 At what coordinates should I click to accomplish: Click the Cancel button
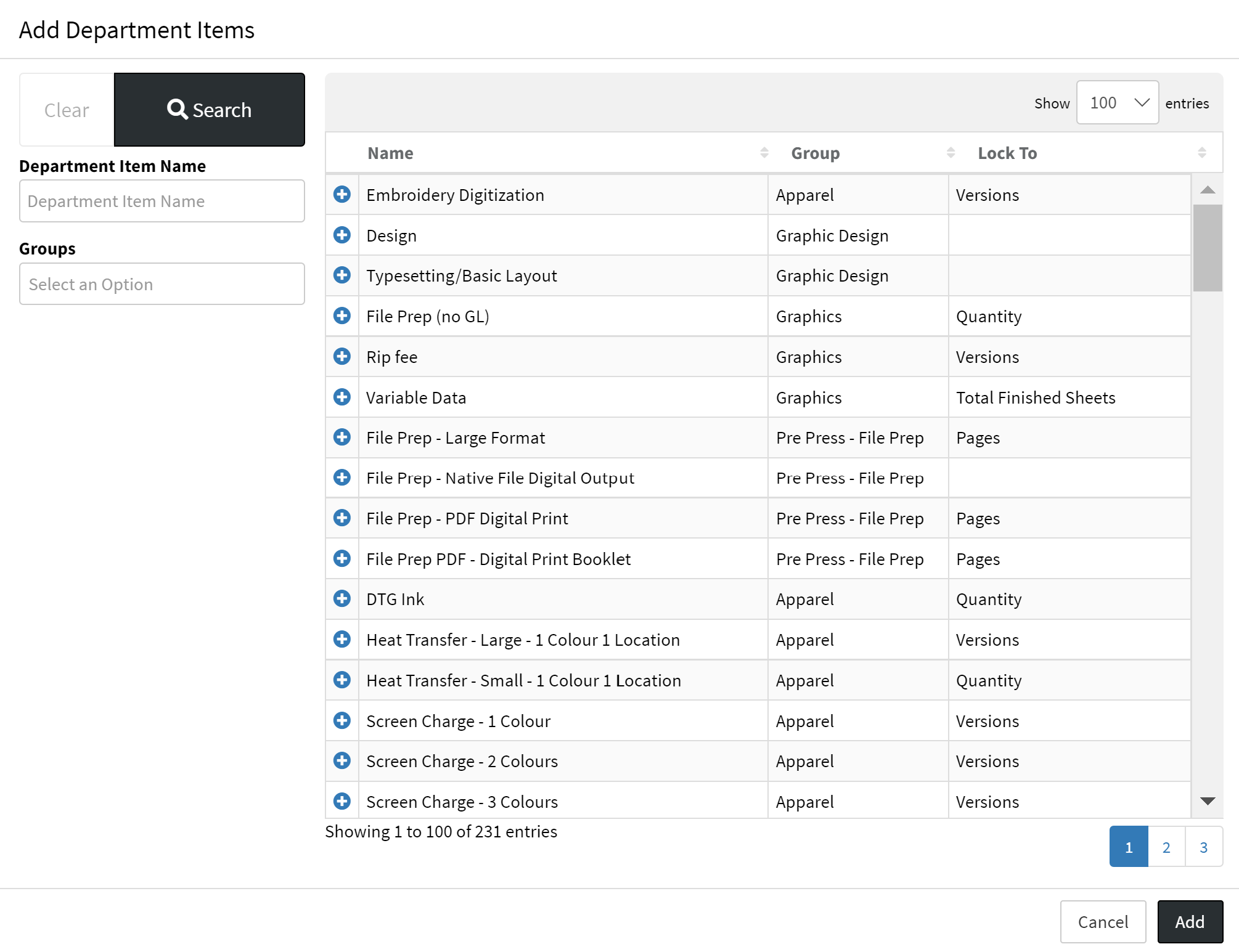click(x=1103, y=922)
